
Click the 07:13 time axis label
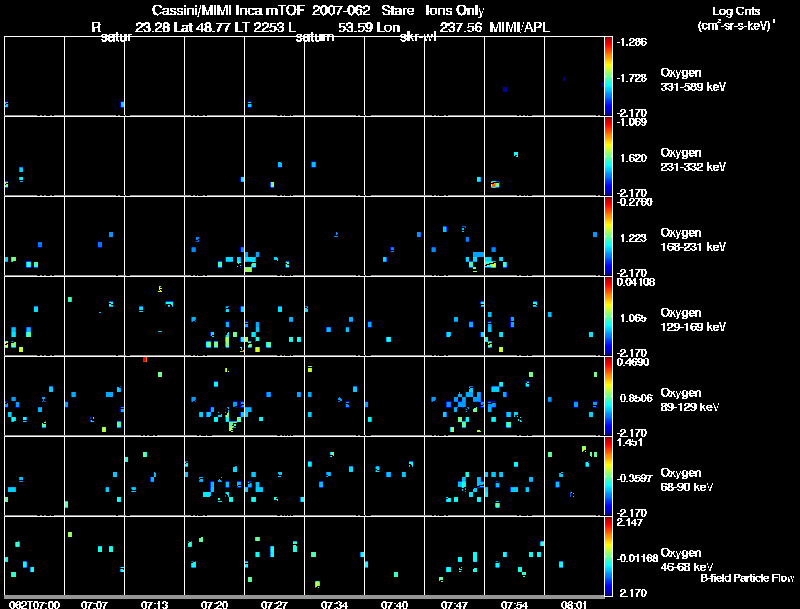pyautogui.click(x=154, y=604)
